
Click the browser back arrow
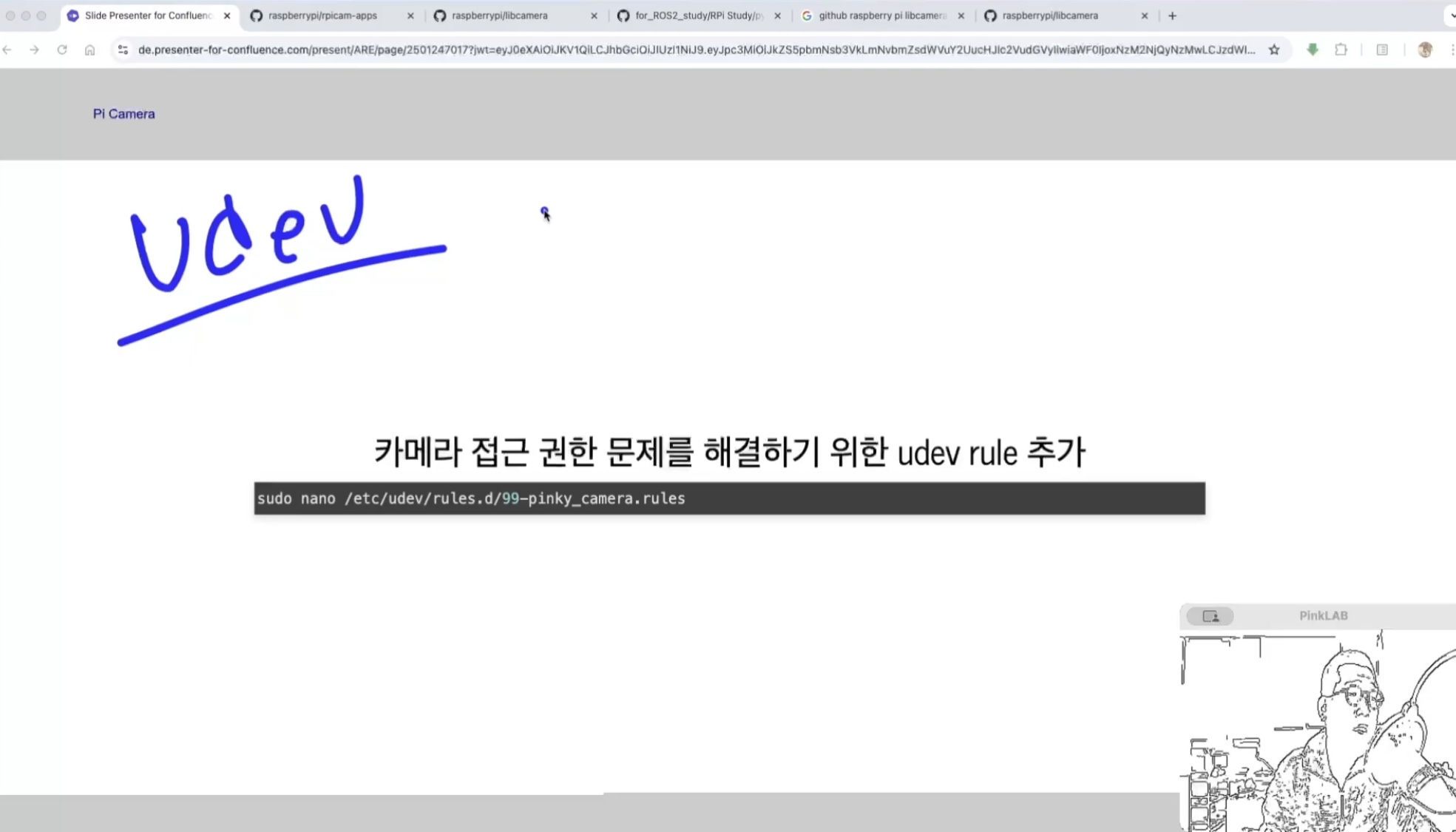8,50
